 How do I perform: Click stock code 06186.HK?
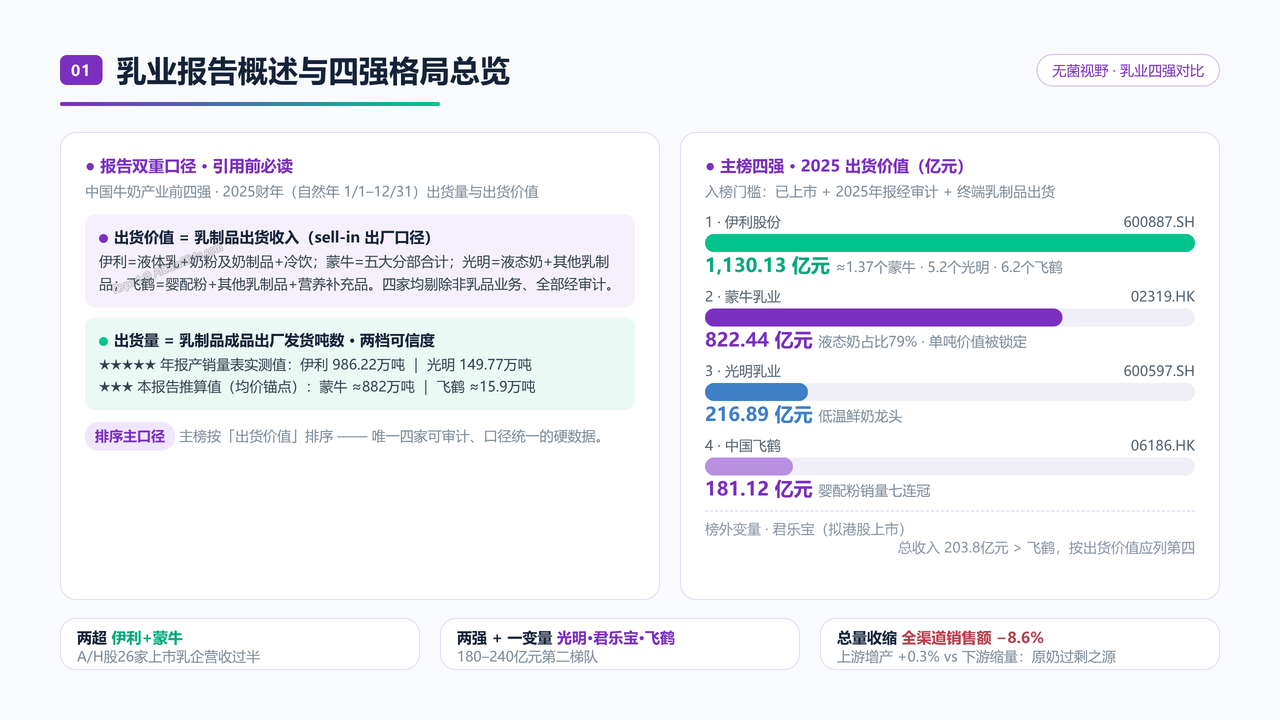tap(1163, 445)
